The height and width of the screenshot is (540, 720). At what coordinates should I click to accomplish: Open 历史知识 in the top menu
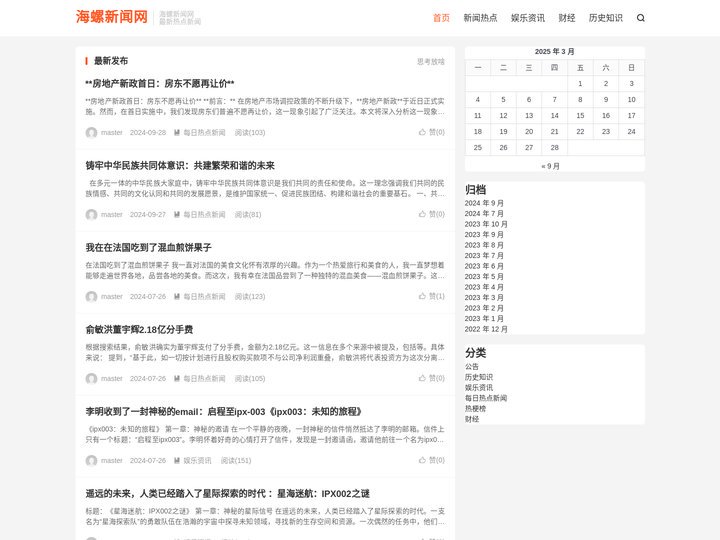pyautogui.click(x=606, y=18)
